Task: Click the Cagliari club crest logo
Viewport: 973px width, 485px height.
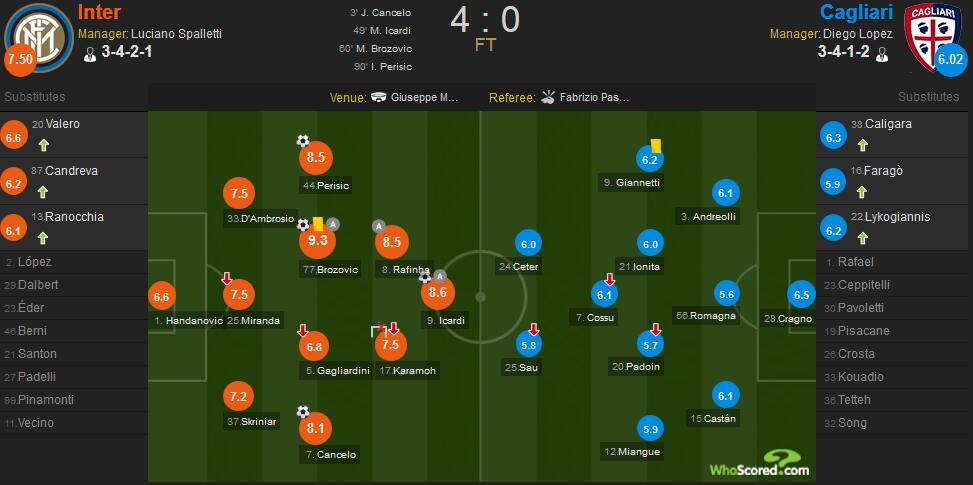Action: point(930,34)
